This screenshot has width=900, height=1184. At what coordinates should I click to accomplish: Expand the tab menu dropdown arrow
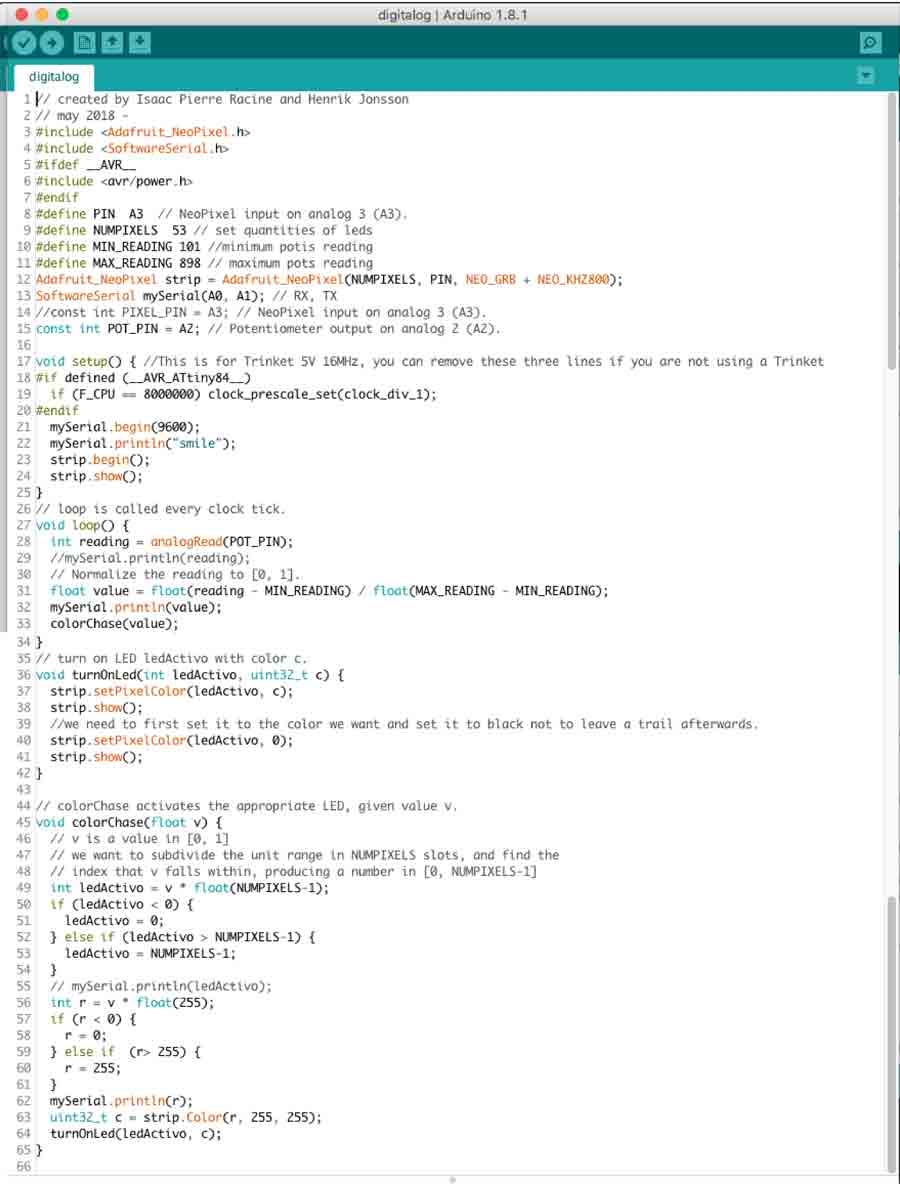pyautogui.click(x=866, y=76)
